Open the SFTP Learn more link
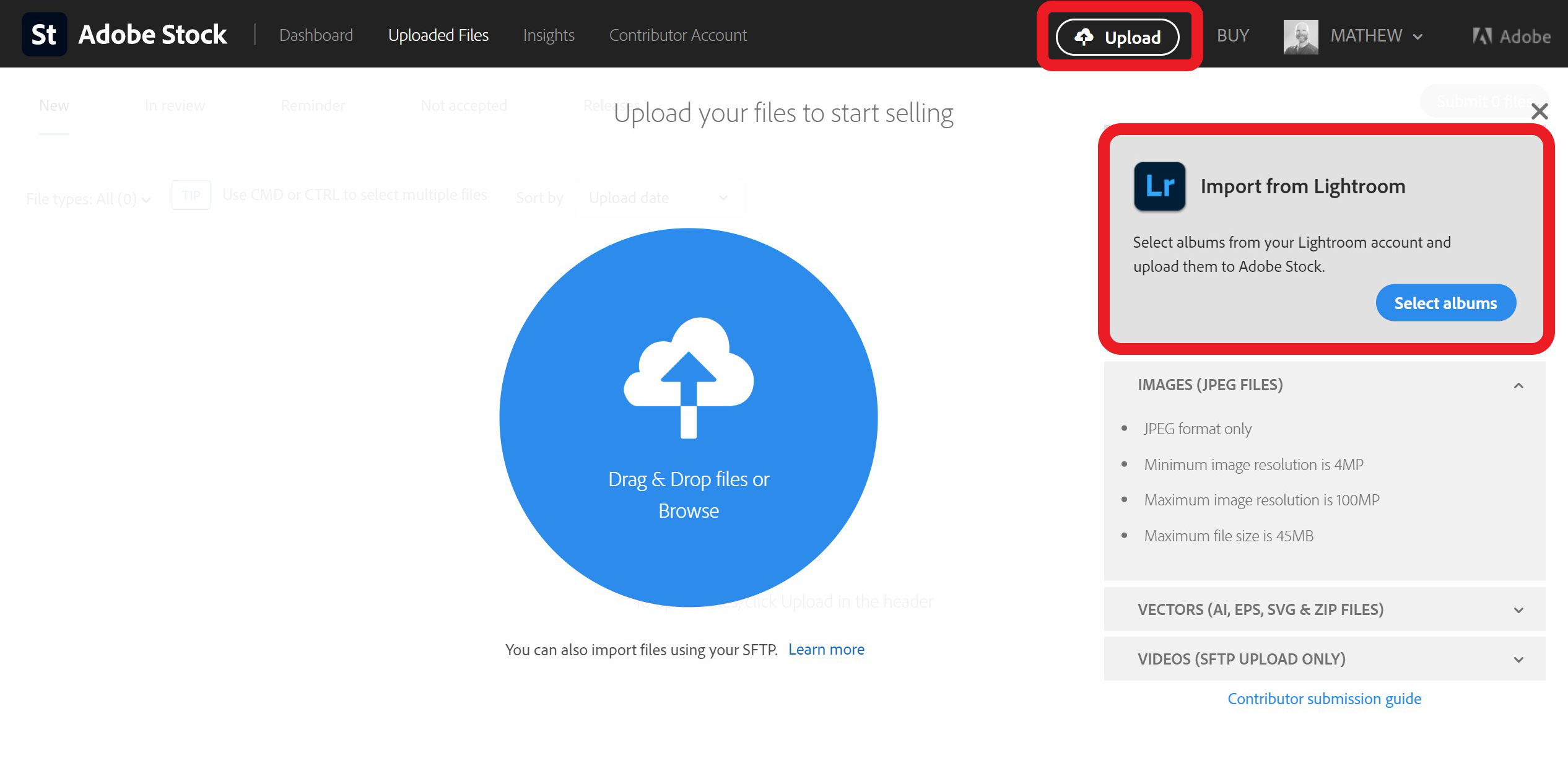 pyautogui.click(x=826, y=649)
